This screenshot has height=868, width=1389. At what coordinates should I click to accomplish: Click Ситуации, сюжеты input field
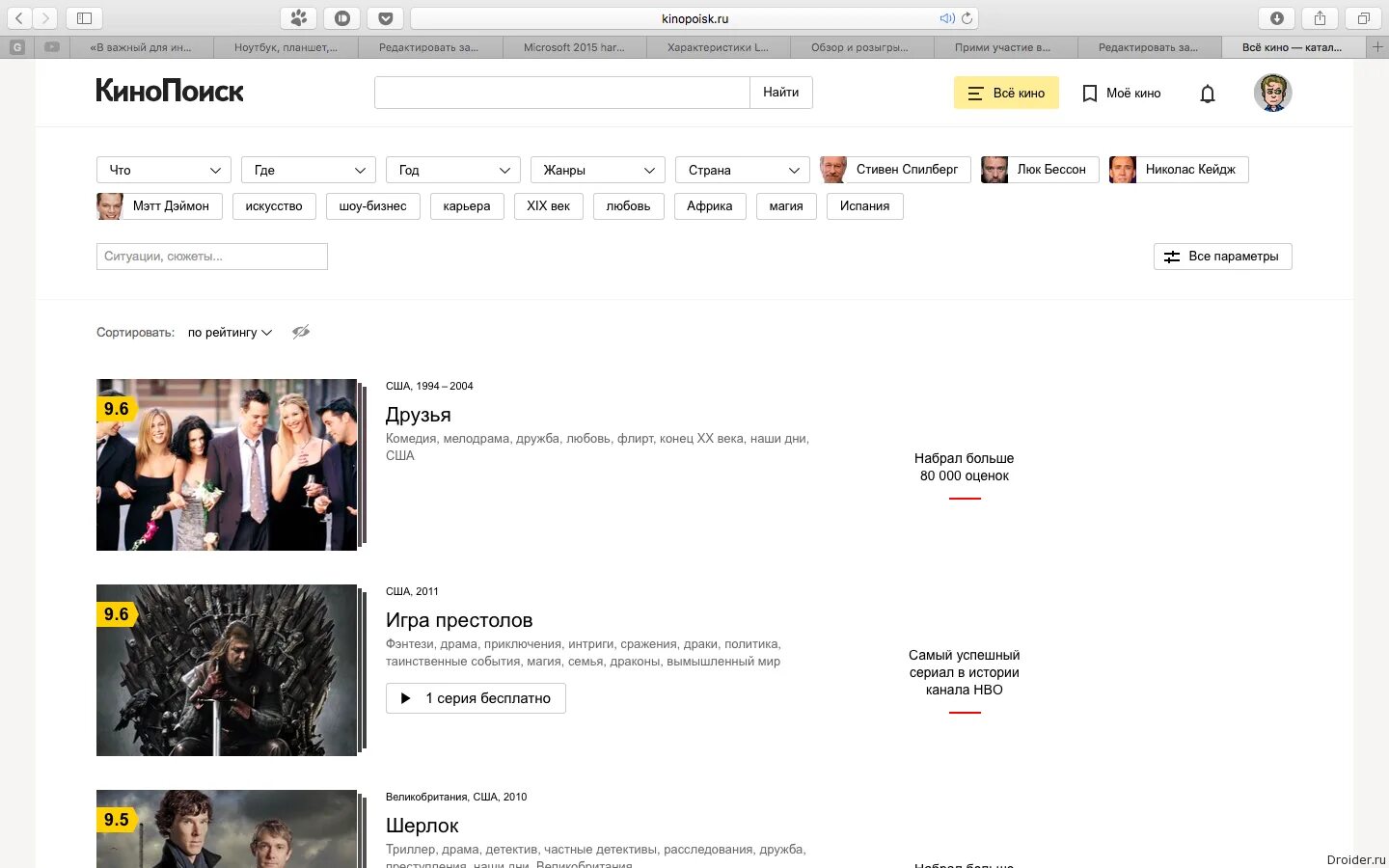tap(212, 257)
